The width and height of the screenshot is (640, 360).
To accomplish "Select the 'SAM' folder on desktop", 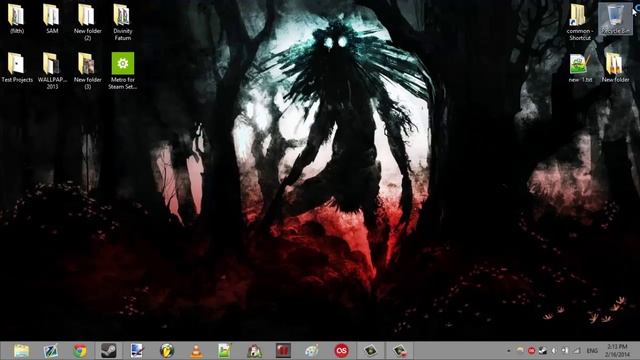I will [52, 19].
